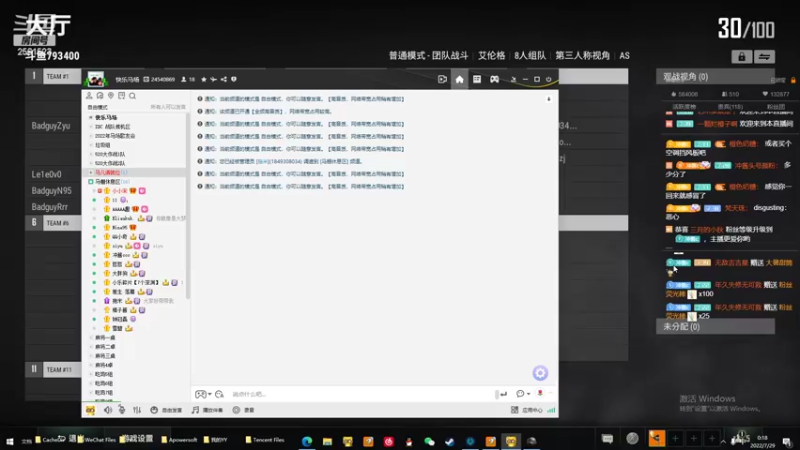Expand the 麻将4桌 channel
Viewport: 800px width, 450px height.
click(91, 365)
